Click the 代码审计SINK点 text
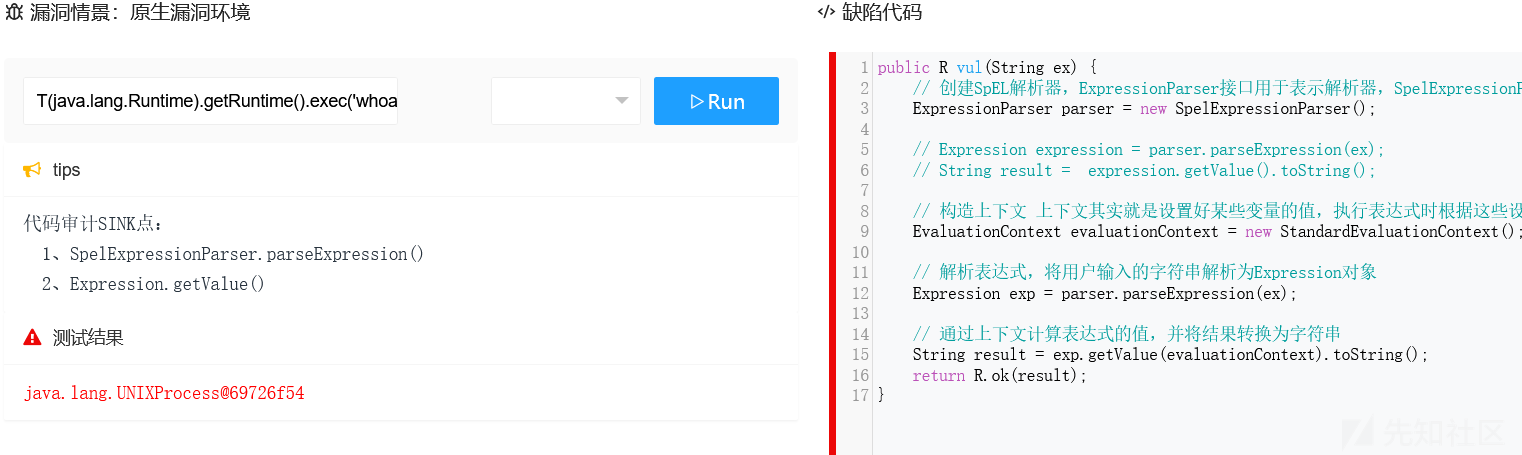 (x=93, y=224)
